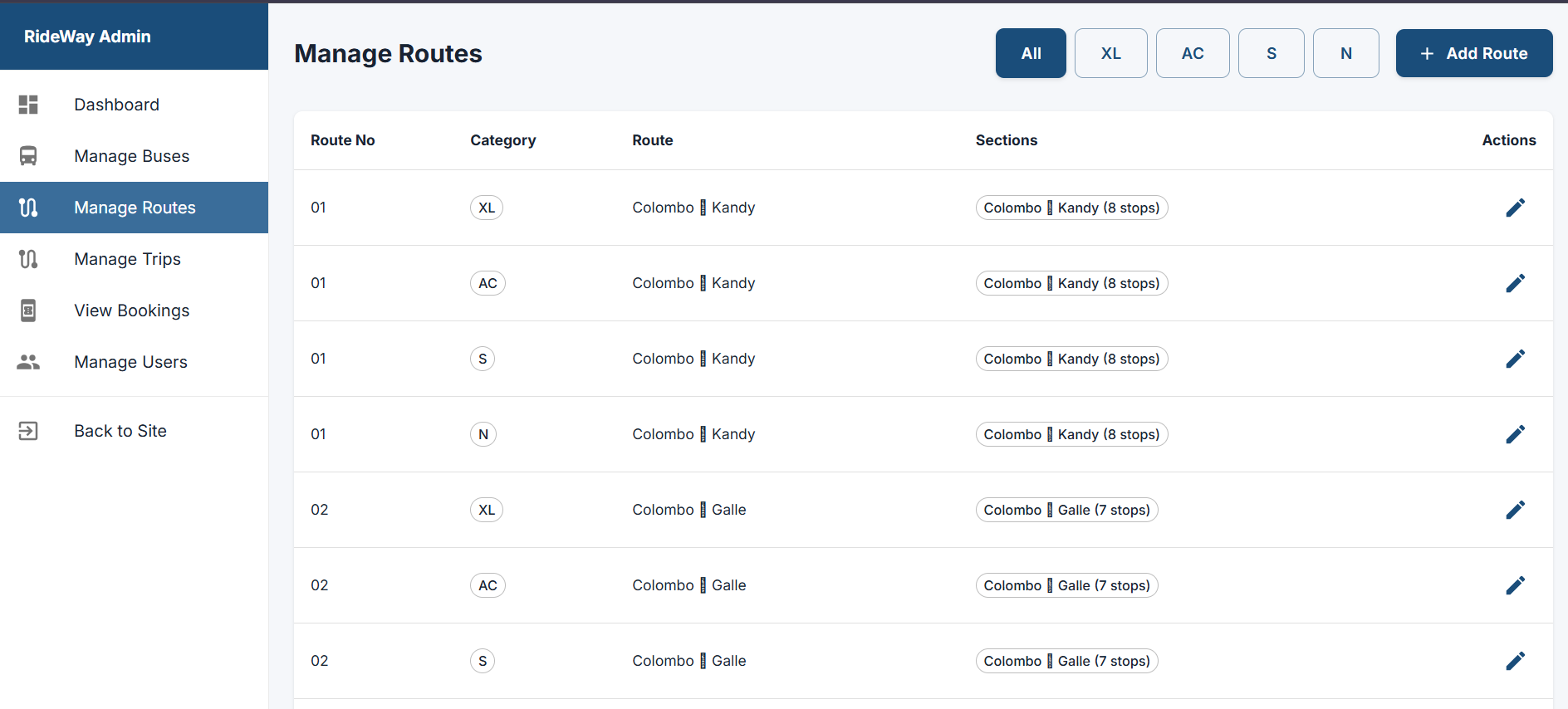
Task: Click the route icon beside Manage Trips
Action: click(28, 259)
